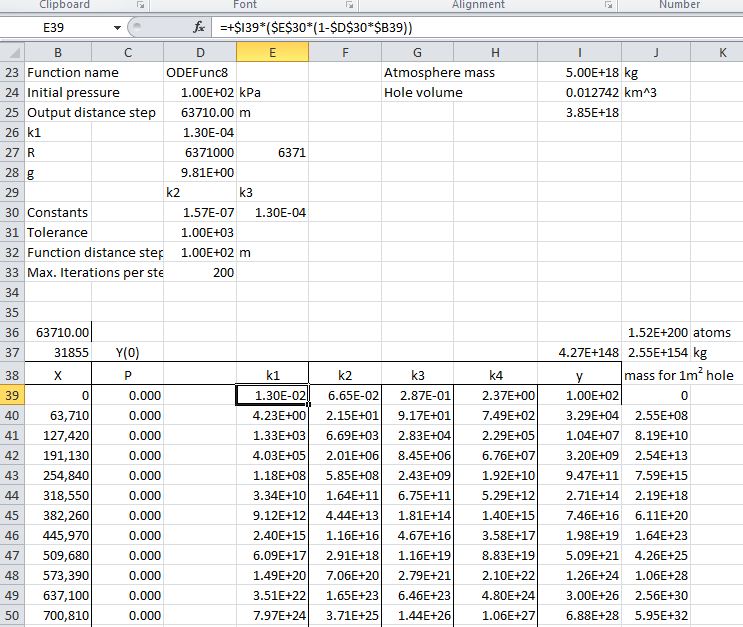Select the Max. Iterations value 200

(199, 272)
